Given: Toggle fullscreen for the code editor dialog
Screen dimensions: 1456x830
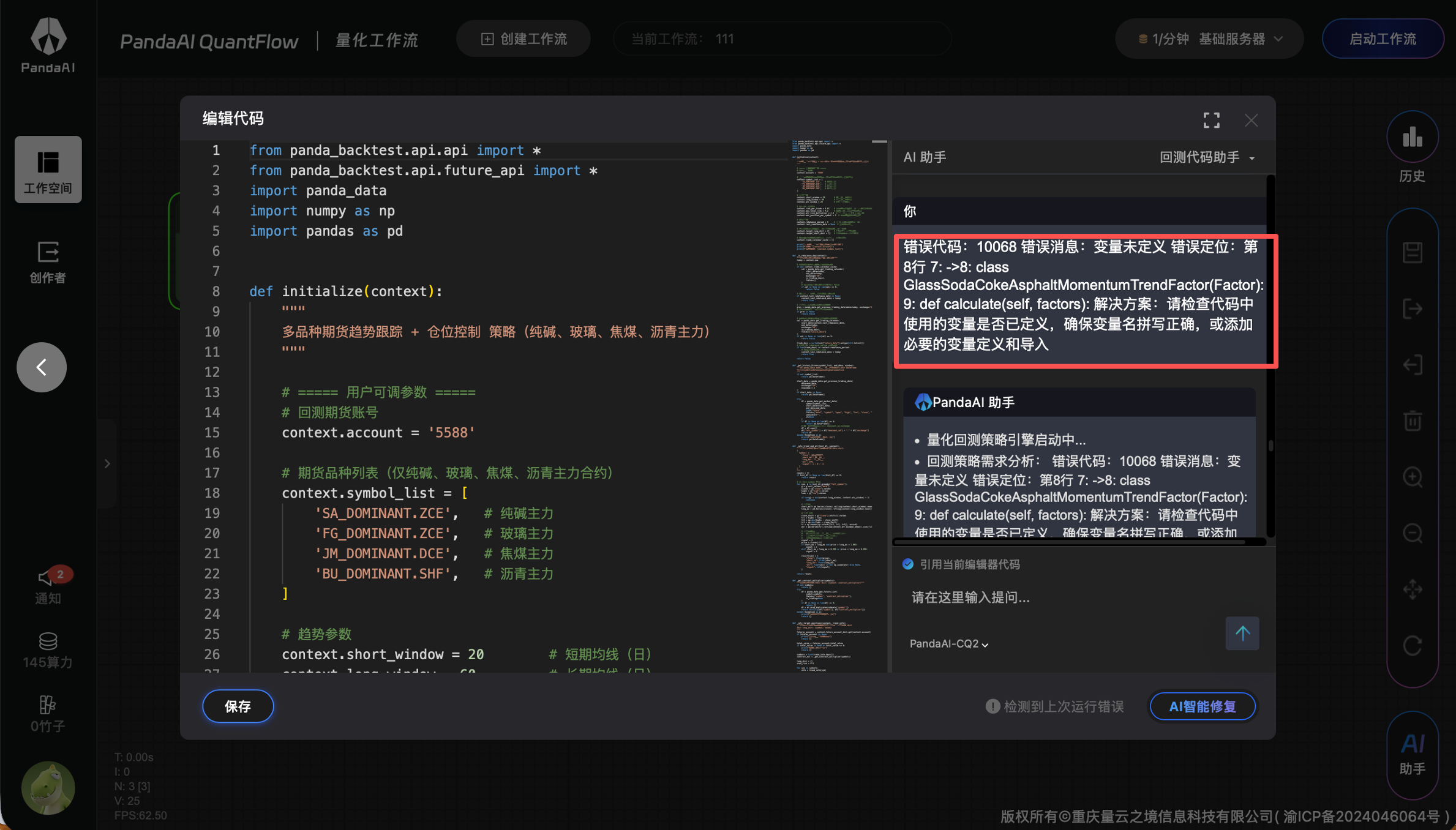Looking at the screenshot, I should (x=1211, y=120).
